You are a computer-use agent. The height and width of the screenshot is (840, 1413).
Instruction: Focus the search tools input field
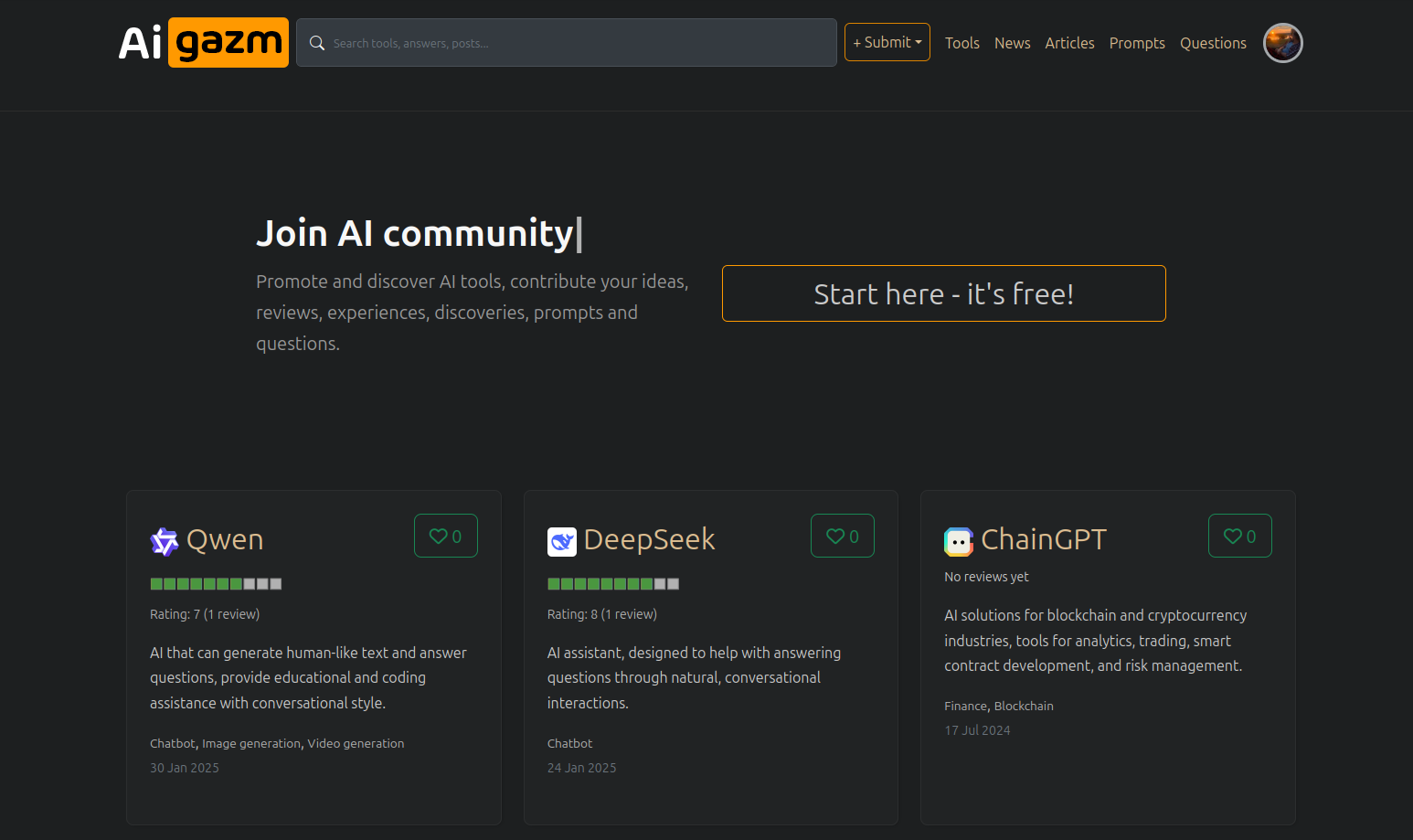[567, 43]
